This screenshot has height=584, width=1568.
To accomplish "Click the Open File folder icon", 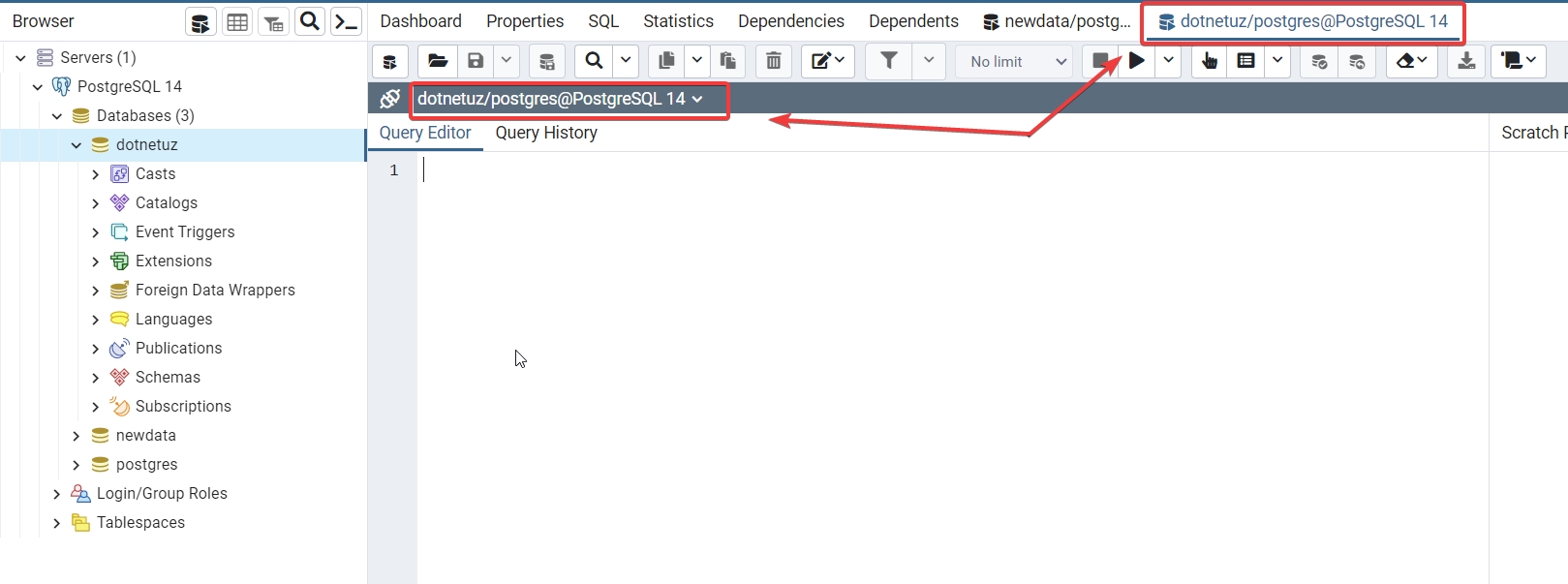I will pos(438,61).
